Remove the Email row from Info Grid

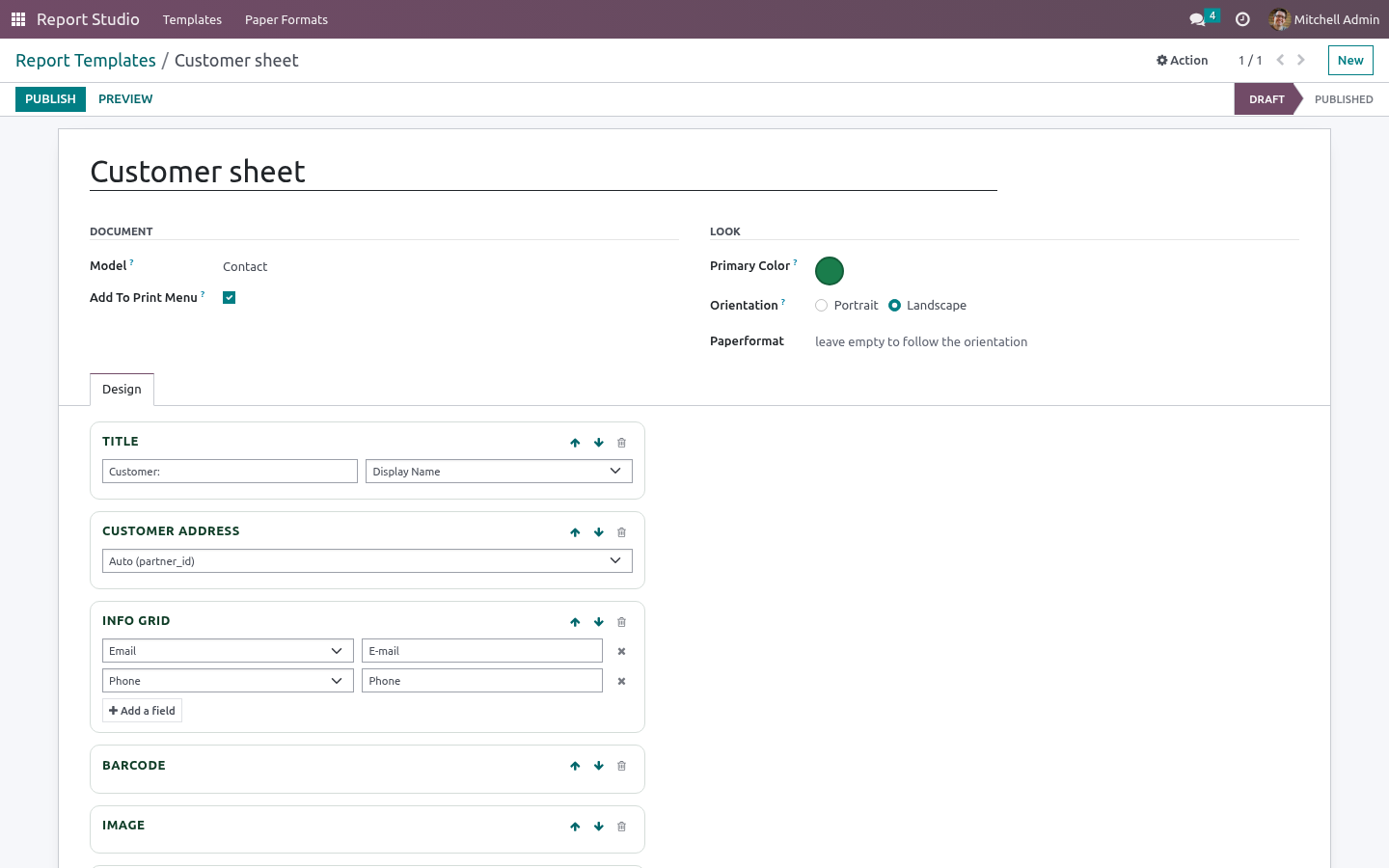point(621,651)
